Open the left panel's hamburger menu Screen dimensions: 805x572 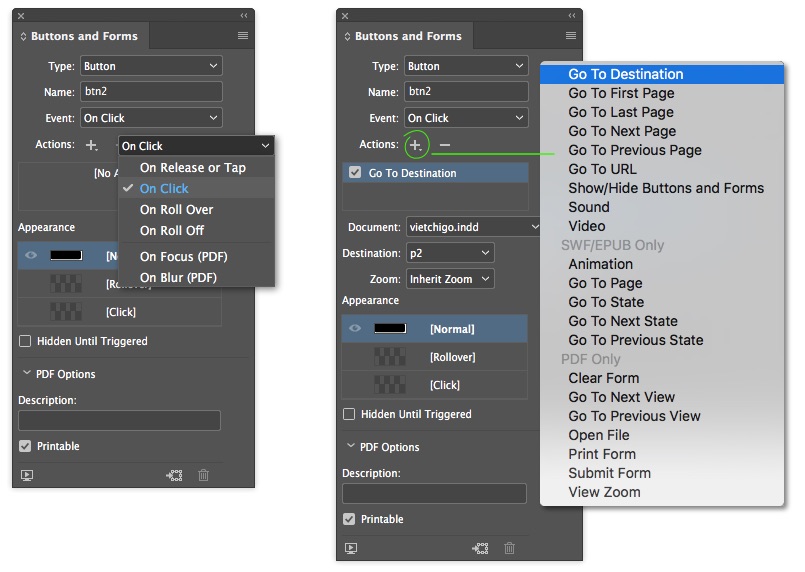(x=243, y=36)
